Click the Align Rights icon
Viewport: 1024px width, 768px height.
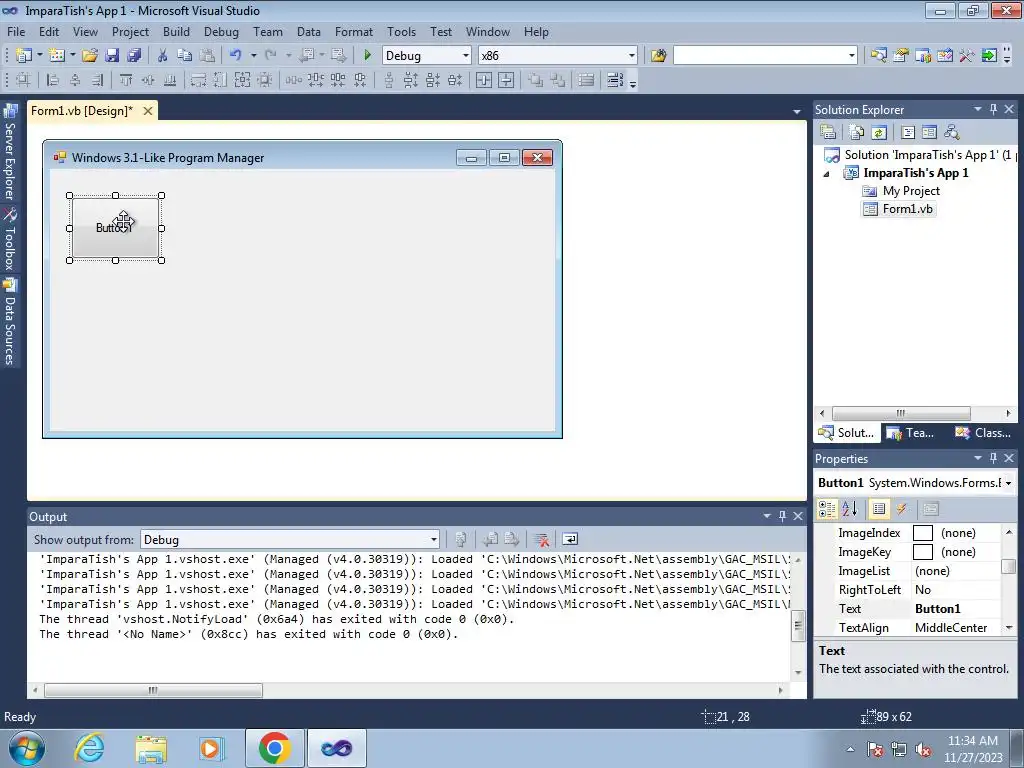click(97, 80)
